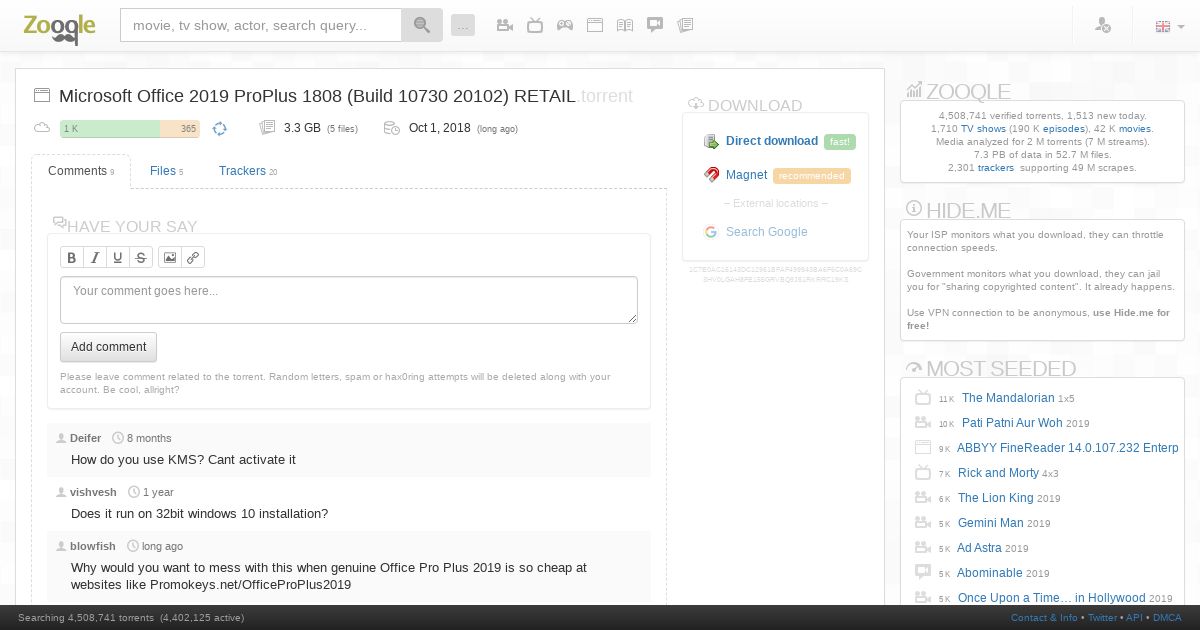Image resolution: width=1200 pixels, height=630 pixels.
Task: Click the Search Google link
Action: 766,232
